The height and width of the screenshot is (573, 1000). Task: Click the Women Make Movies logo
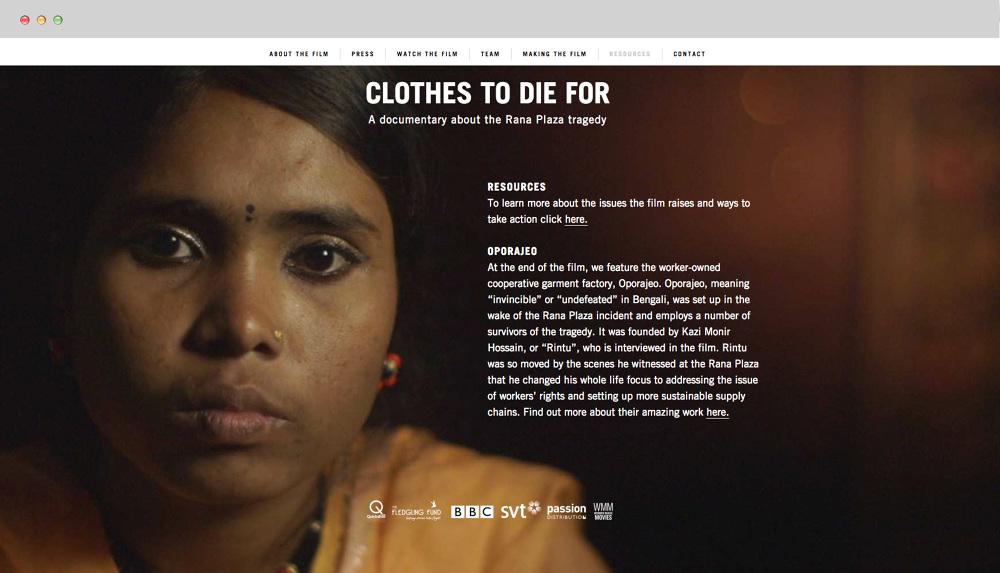[603, 511]
